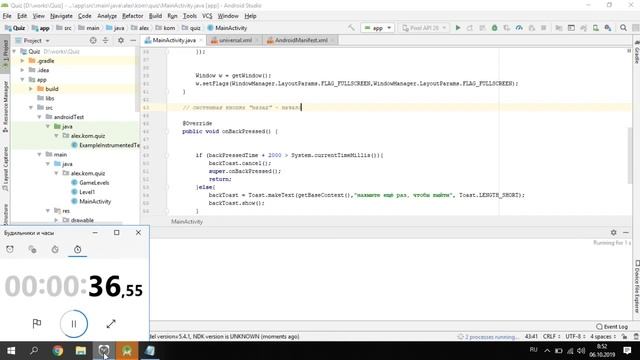Click the Debug app bug icon

(x=494, y=28)
